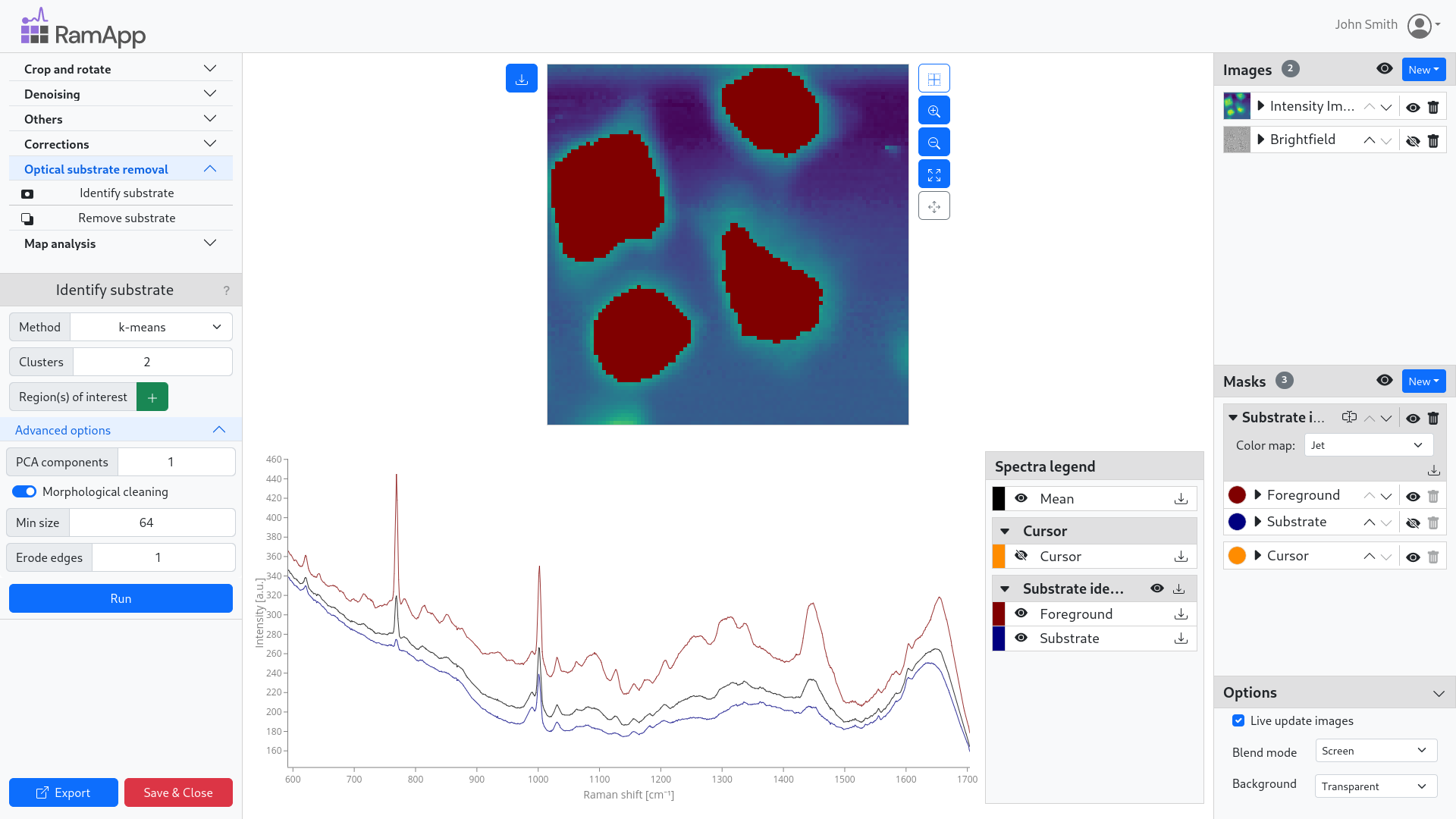Uncheck Live update images checkbox
This screenshot has height=819, width=1456.
point(1238,720)
